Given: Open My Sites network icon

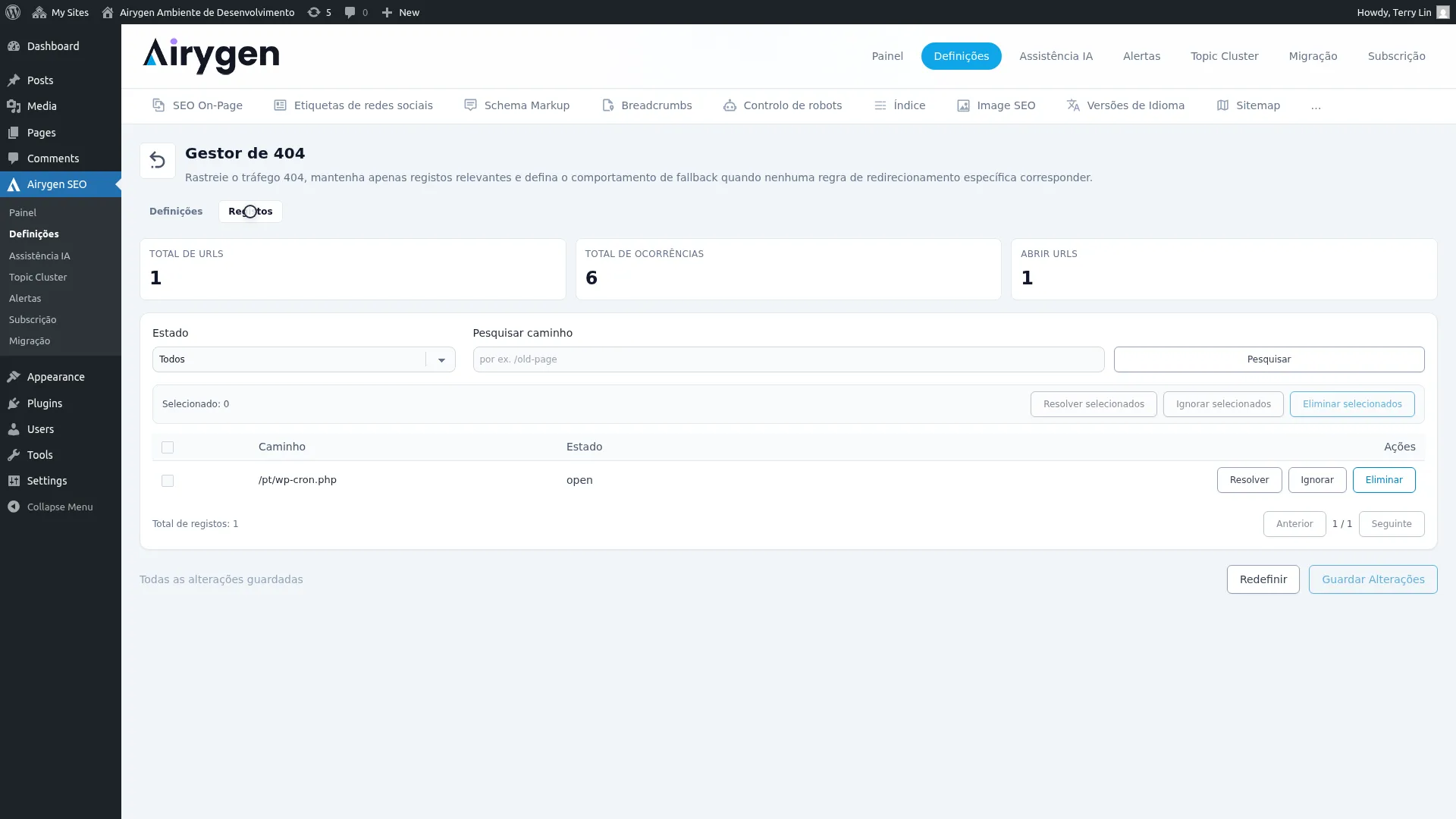Looking at the screenshot, I should click(39, 12).
